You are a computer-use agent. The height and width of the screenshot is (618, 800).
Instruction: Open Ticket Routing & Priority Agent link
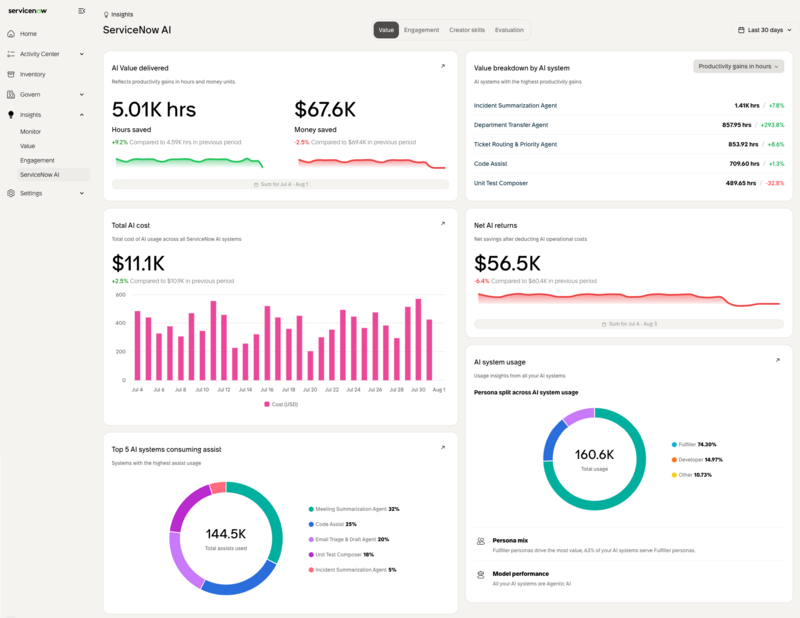pos(515,144)
